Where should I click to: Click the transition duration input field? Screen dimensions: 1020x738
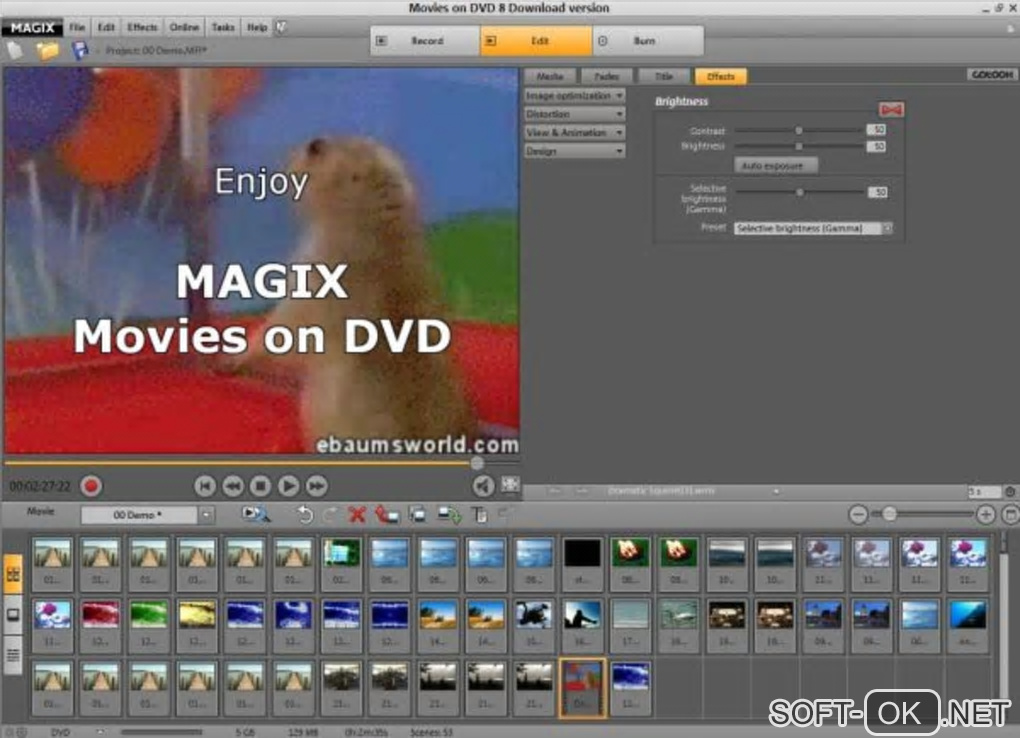[x=984, y=492]
